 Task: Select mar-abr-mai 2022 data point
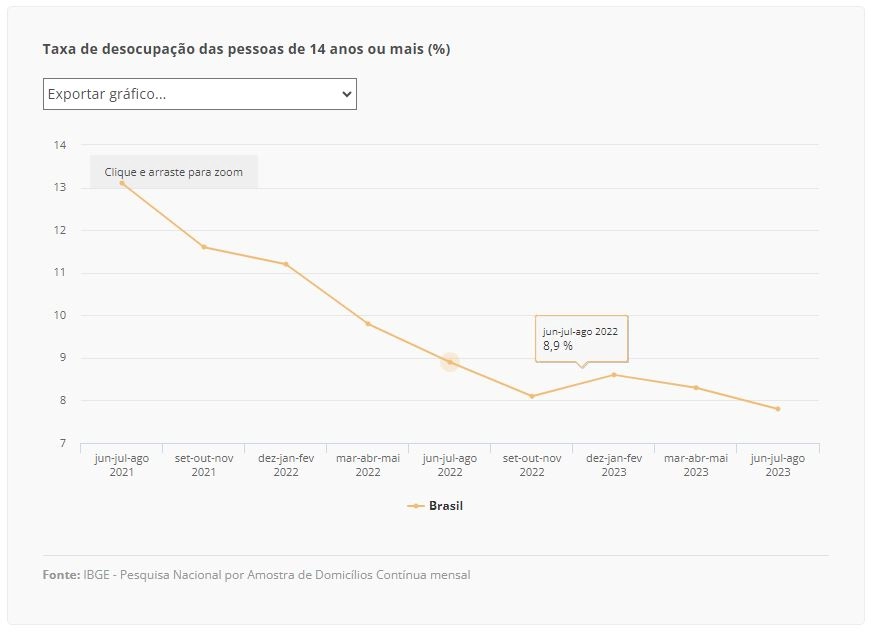[368, 324]
